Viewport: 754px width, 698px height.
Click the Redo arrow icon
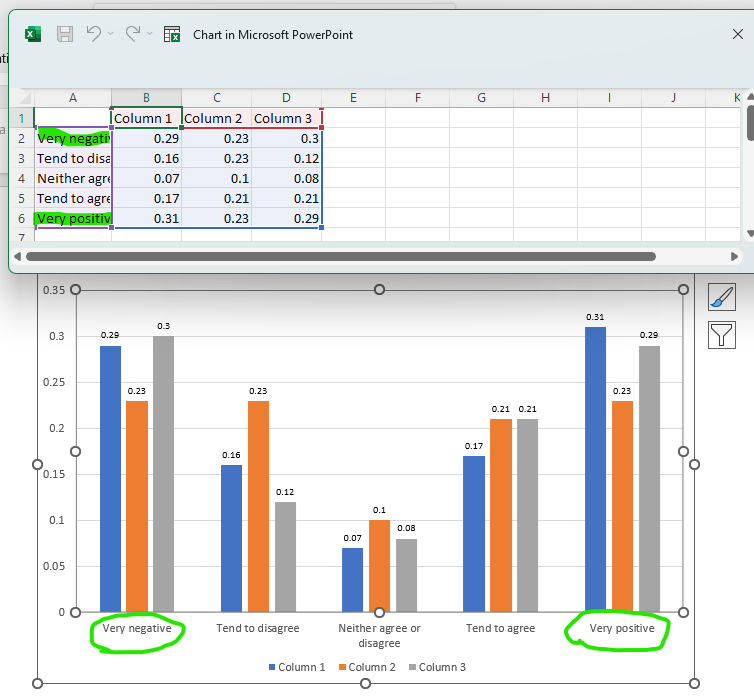coord(132,34)
